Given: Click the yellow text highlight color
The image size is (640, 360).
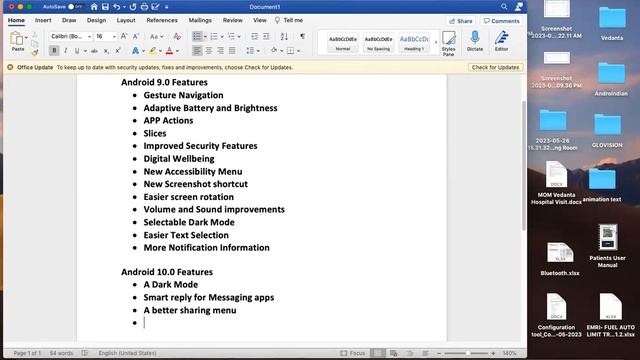Looking at the screenshot, I should click(x=152, y=51).
